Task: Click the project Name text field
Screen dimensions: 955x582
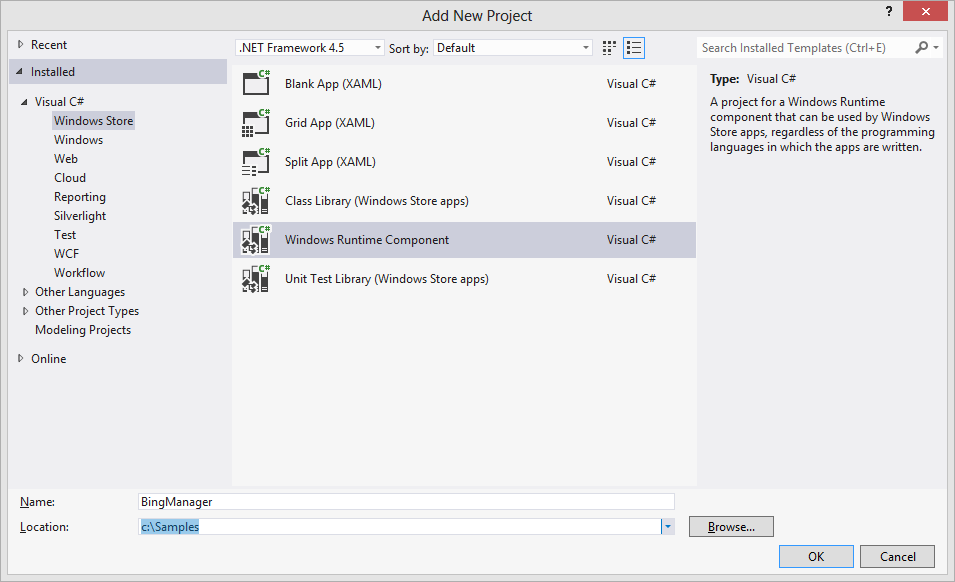Action: [406, 502]
